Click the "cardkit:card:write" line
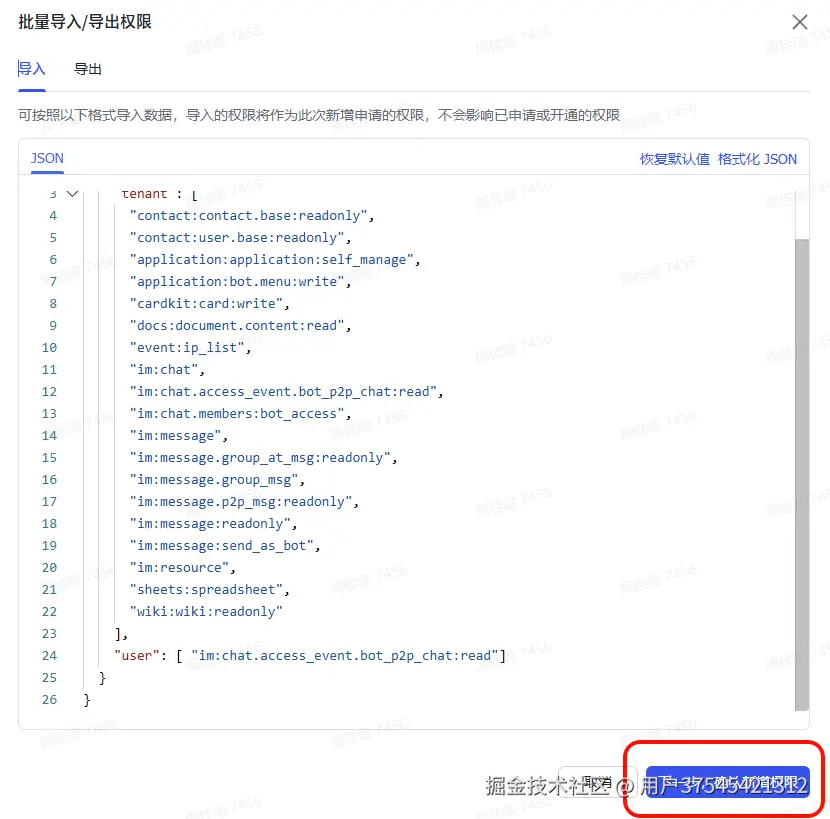The height and width of the screenshot is (819, 830). (210, 303)
